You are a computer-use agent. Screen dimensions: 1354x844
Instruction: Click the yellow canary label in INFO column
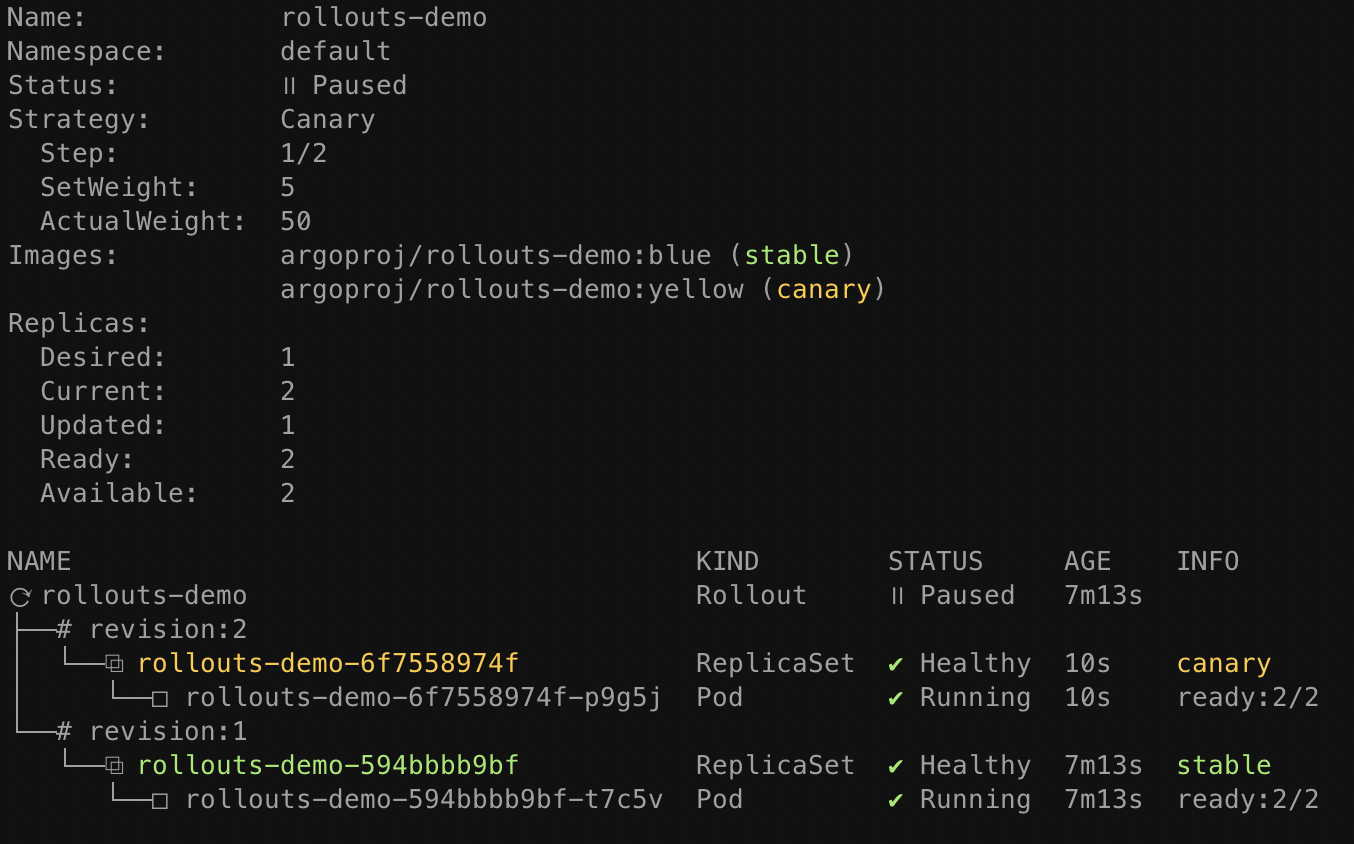(x=1224, y=664)
